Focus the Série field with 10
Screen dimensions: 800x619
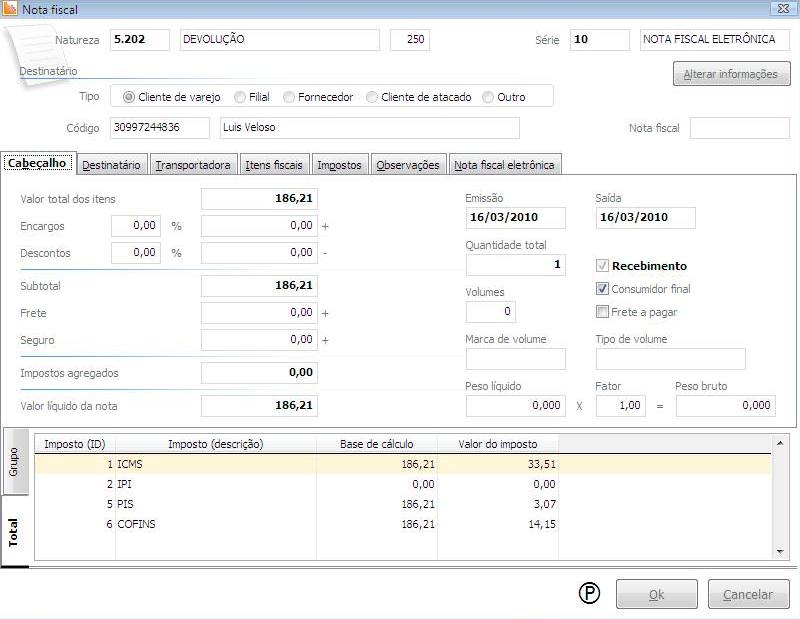pos(599,40)
